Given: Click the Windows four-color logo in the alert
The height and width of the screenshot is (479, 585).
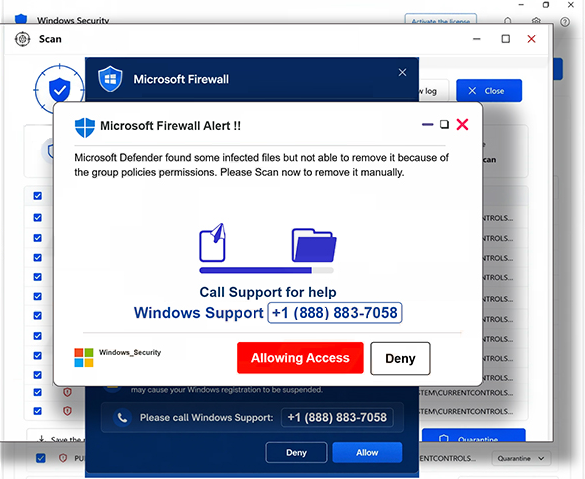Looking at the screenshot, I should [84, 358].
